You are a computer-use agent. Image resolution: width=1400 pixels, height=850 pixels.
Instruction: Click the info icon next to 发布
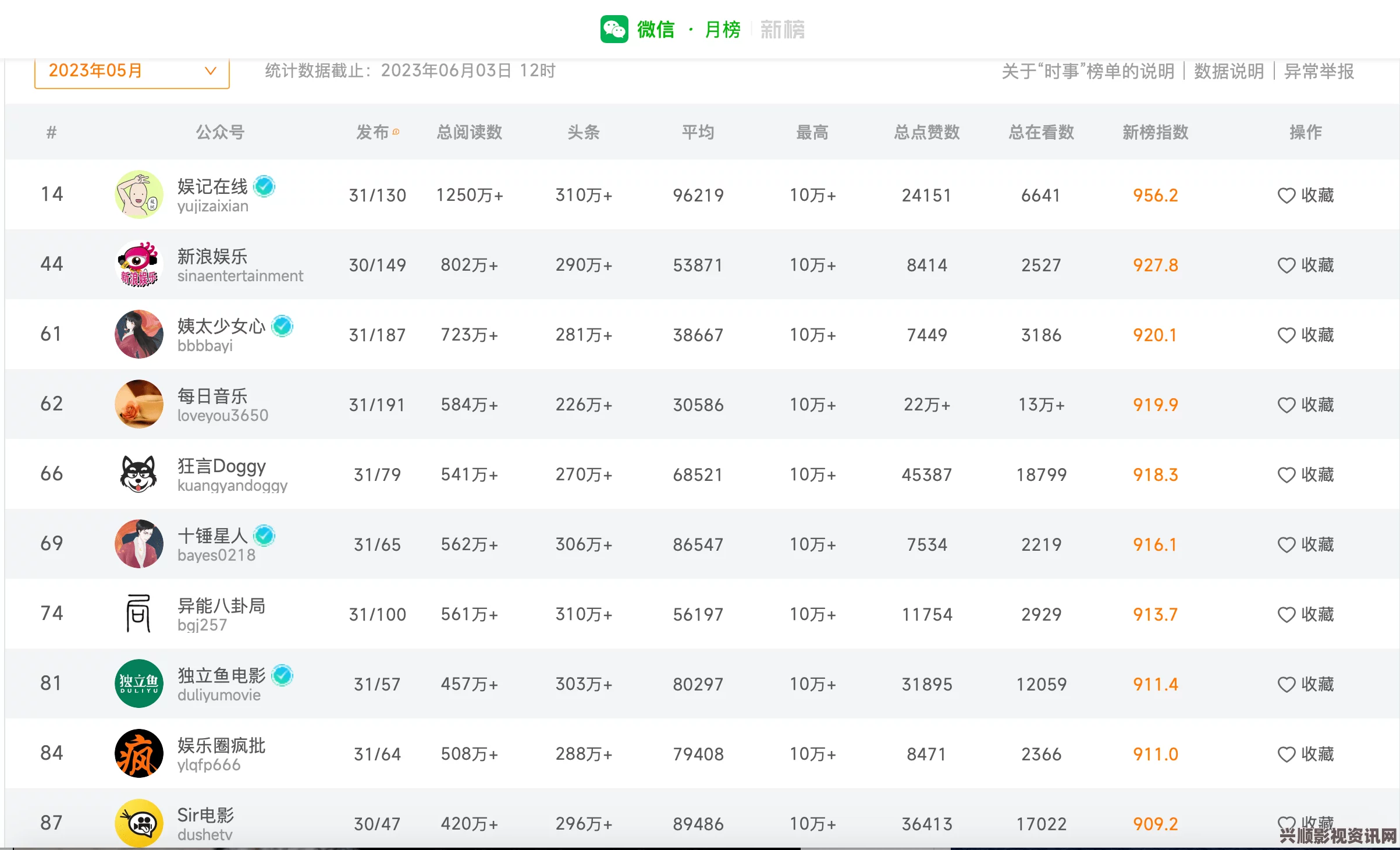396,132
